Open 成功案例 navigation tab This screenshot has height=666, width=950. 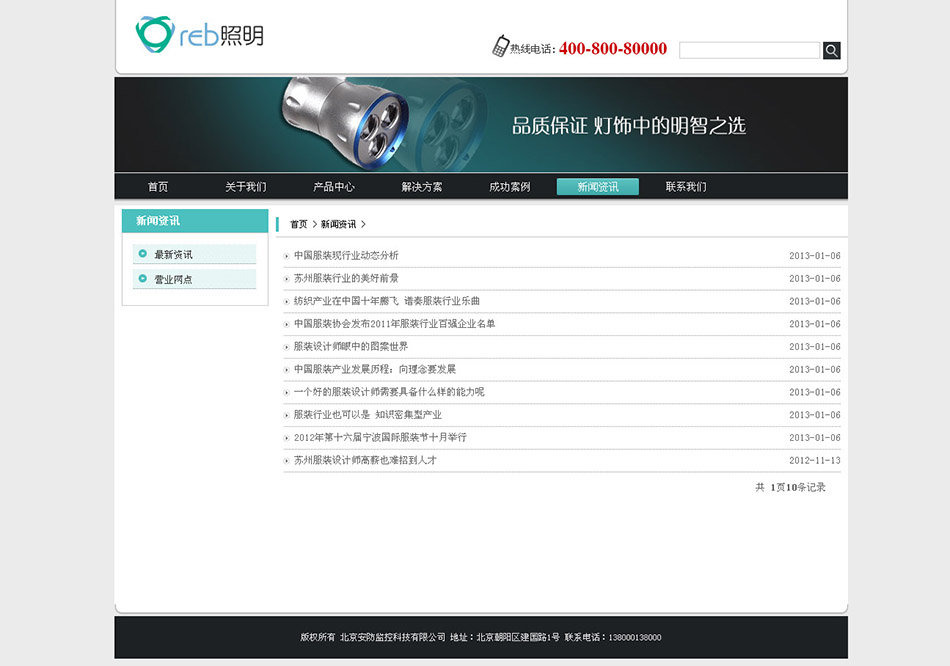[510, 187]
